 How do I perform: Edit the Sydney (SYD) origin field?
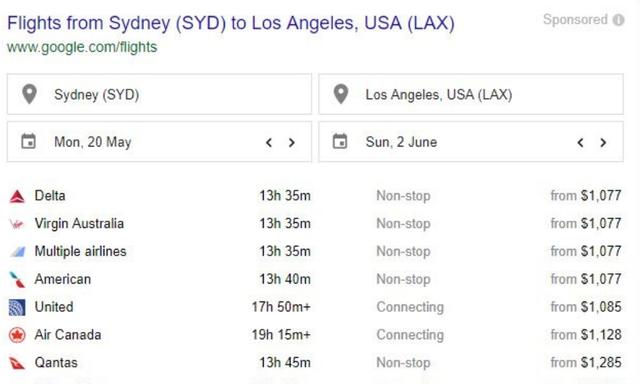point(159,94)
